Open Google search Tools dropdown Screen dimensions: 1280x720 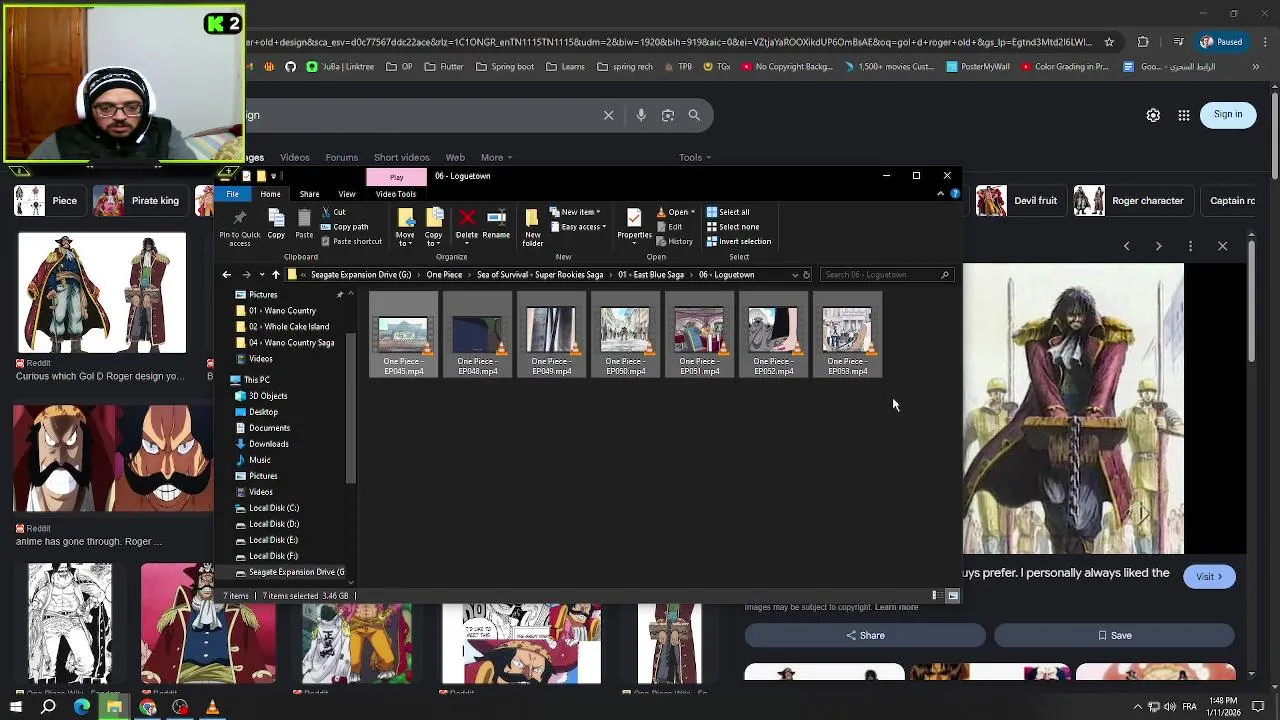(695, 158)
